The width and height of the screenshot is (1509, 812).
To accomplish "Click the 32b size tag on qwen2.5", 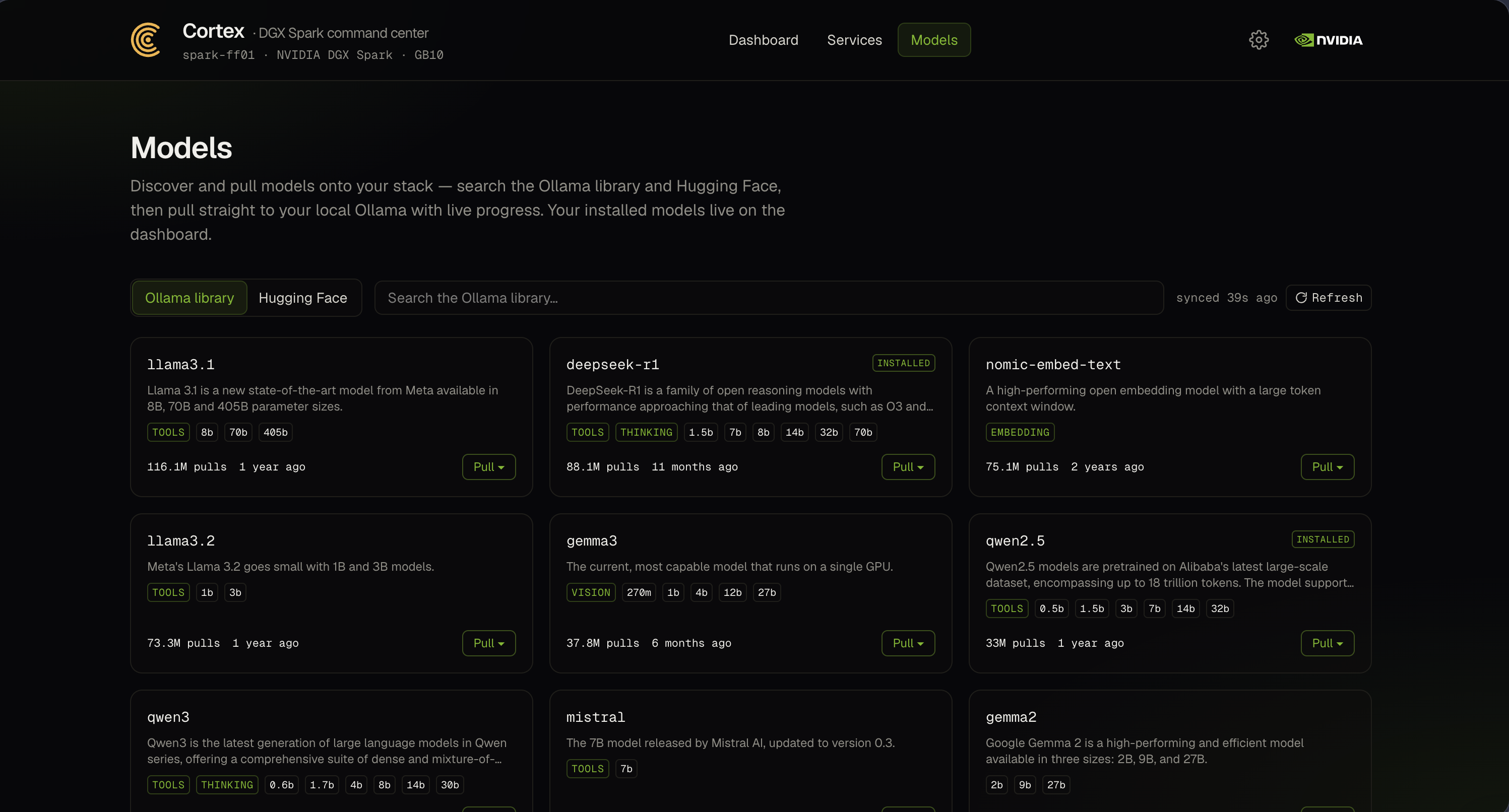I will [x=1220, y=609].
